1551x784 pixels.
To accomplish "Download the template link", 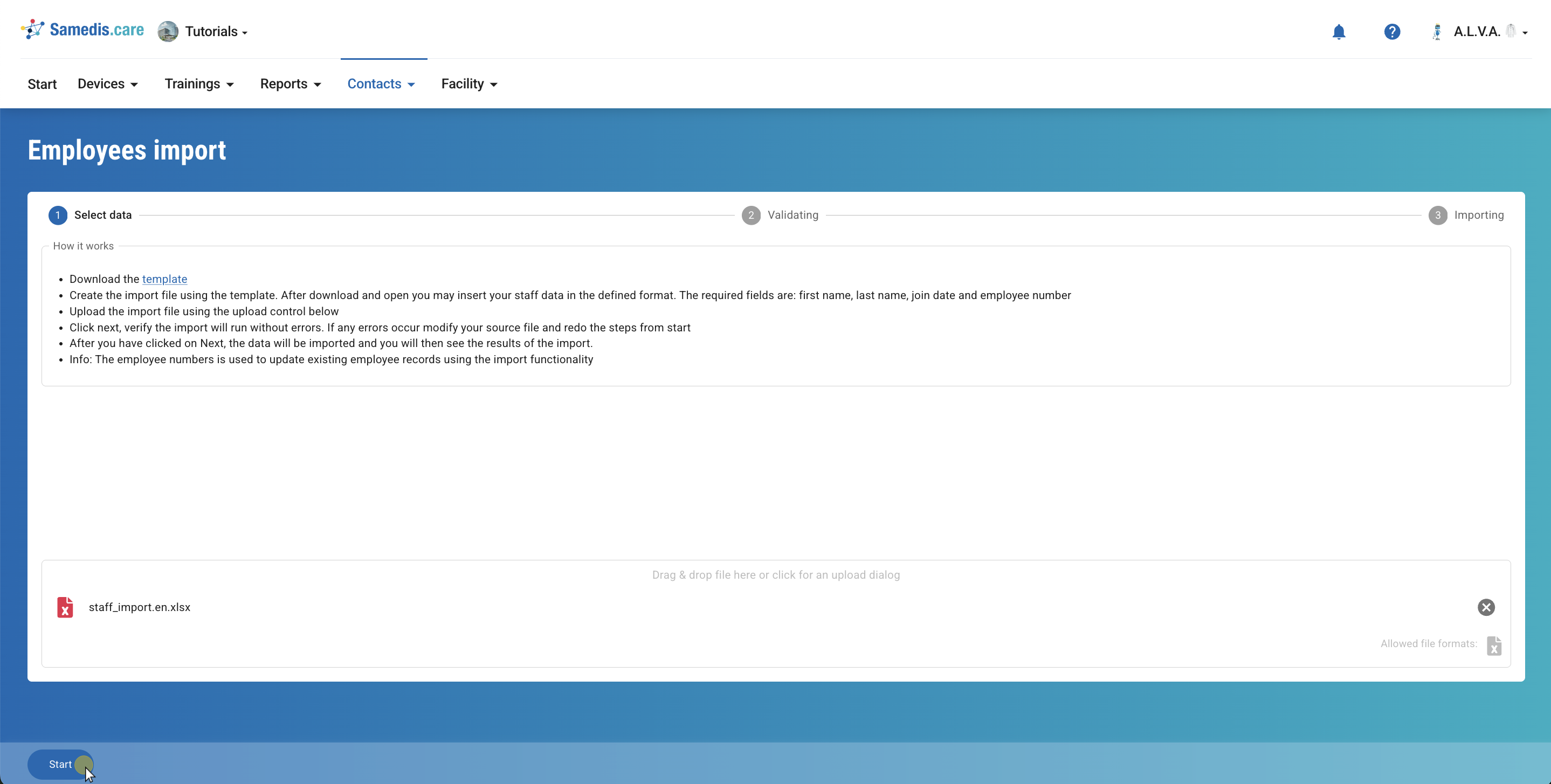I will (x=164, y=279).
